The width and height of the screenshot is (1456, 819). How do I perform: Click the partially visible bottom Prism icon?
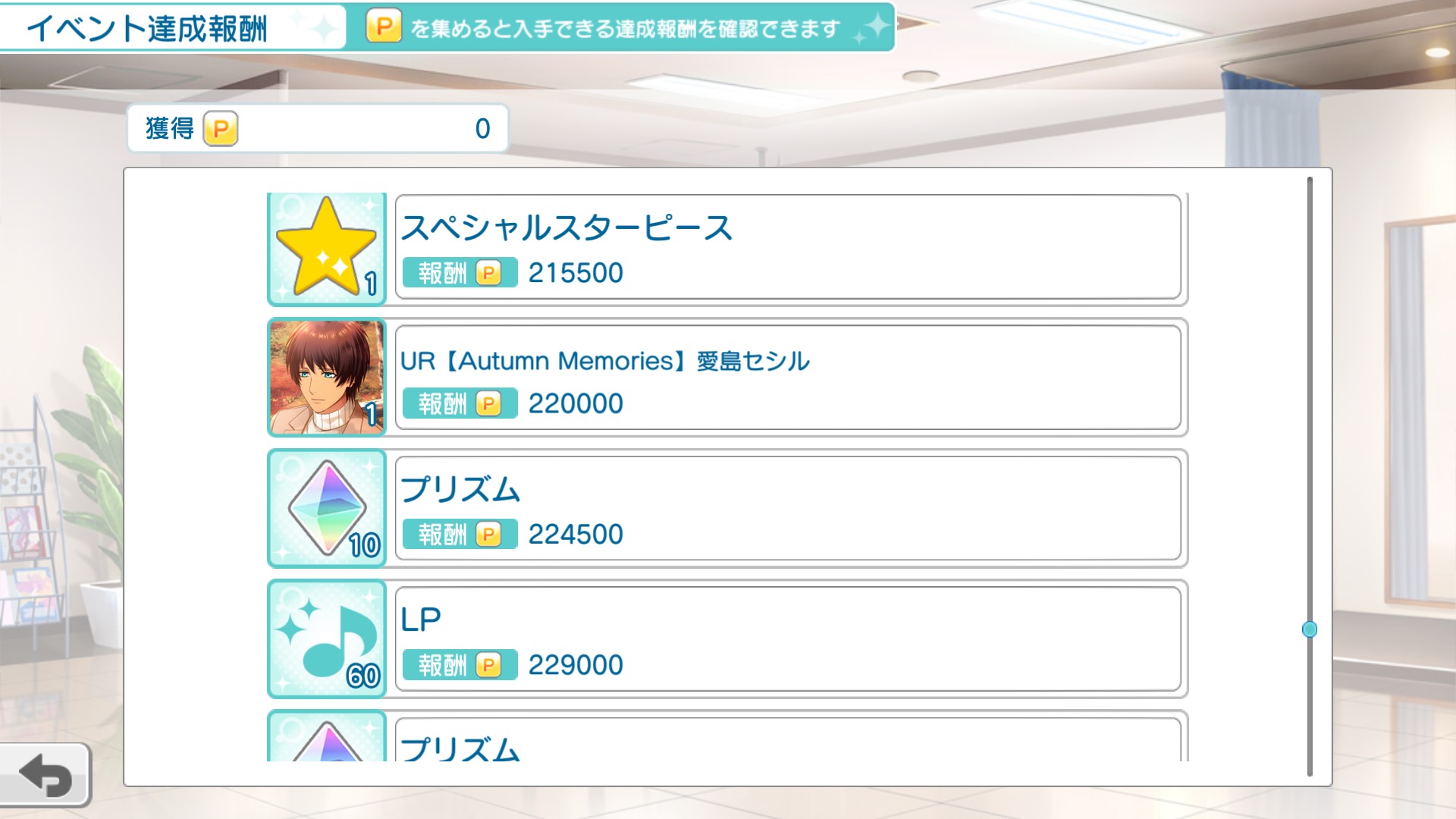pos(327,736)
